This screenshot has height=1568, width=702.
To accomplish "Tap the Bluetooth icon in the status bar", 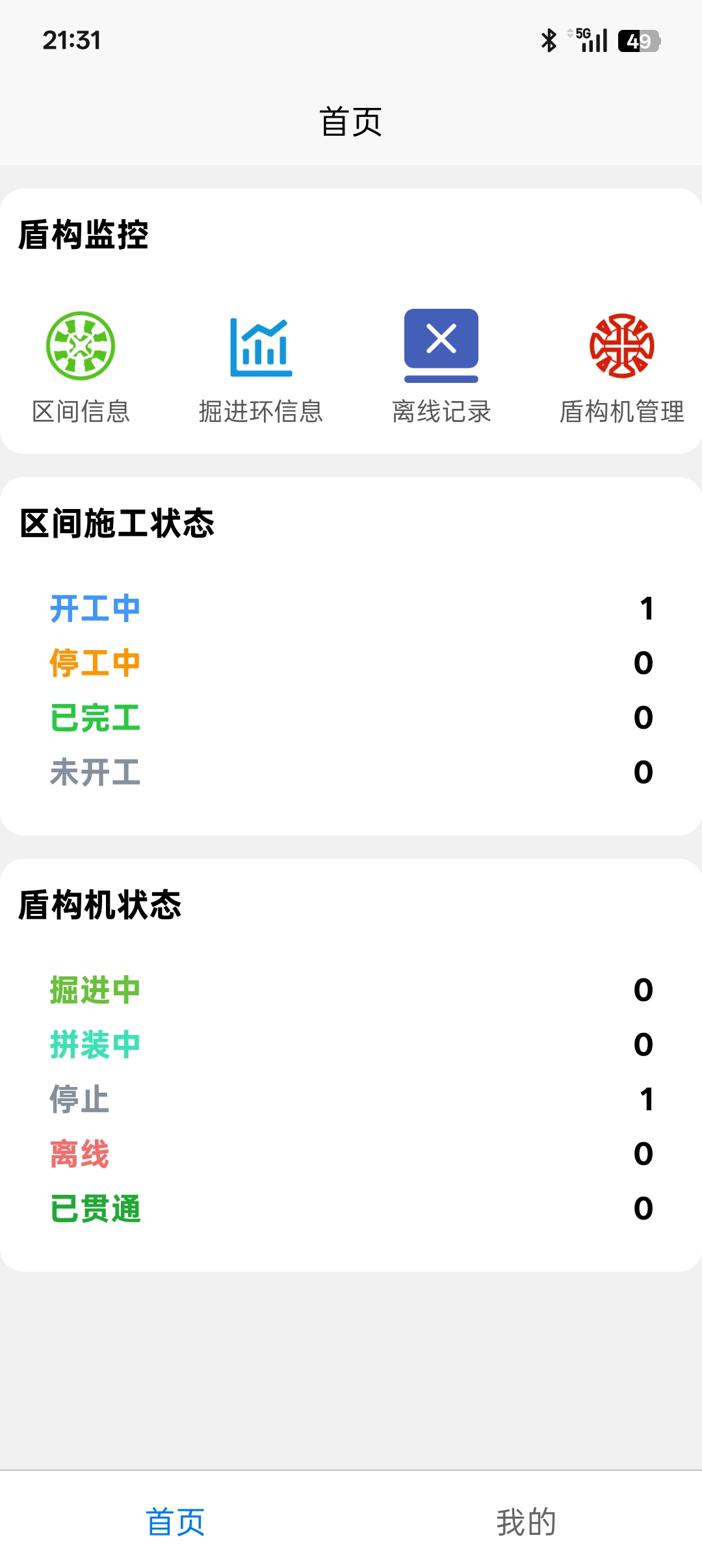I will (x=548, y=40).
